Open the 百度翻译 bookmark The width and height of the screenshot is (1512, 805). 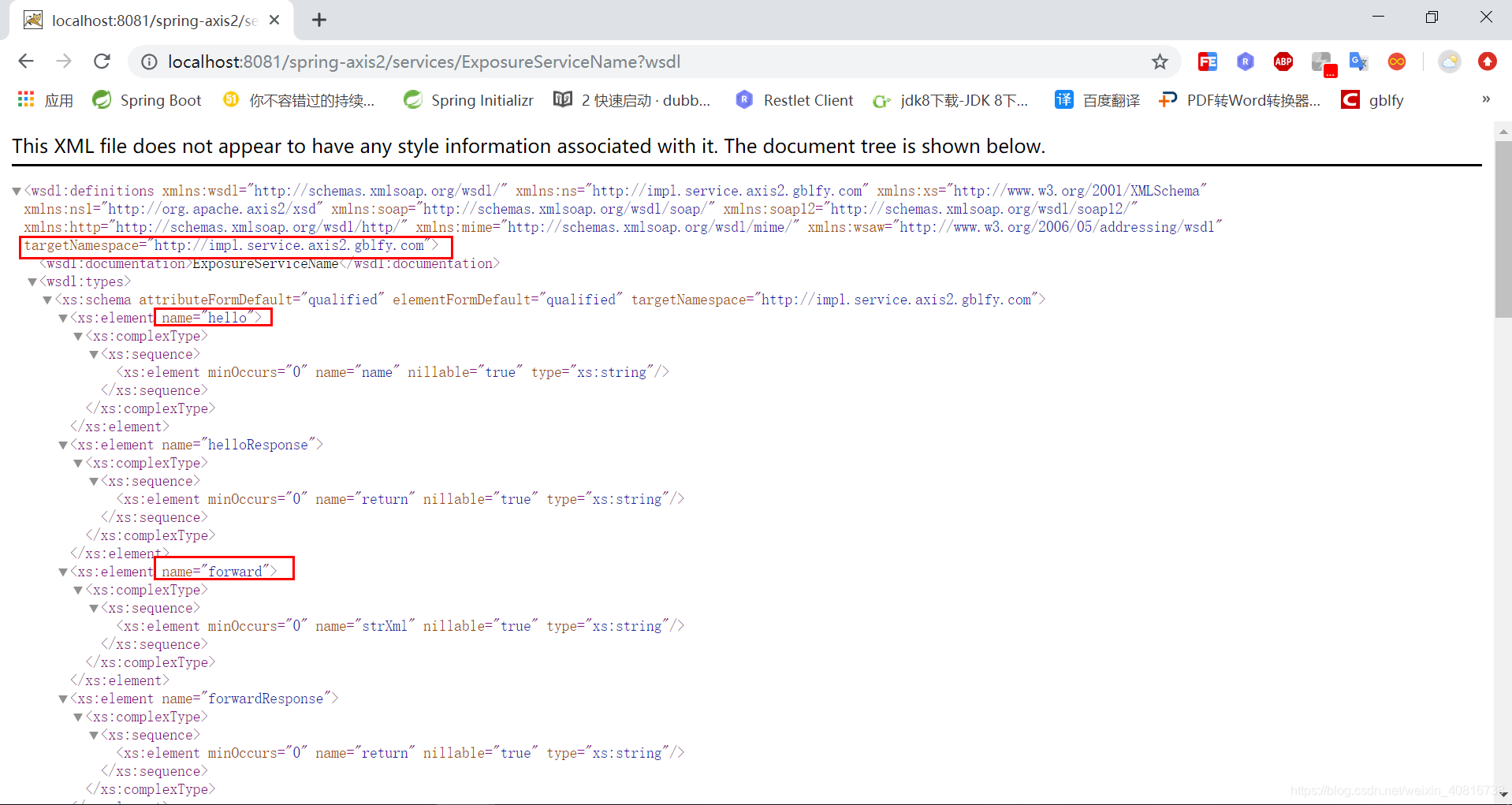(x=1097, y=100)
